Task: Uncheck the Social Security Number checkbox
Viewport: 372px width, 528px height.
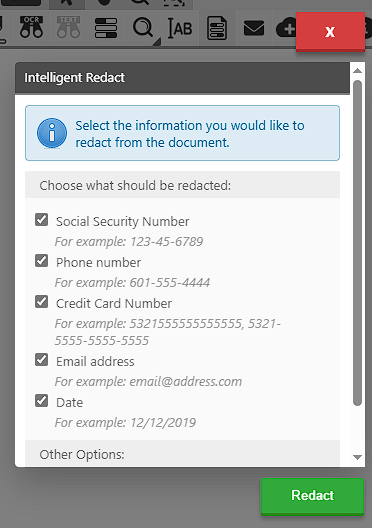Action: click(41, 220)
